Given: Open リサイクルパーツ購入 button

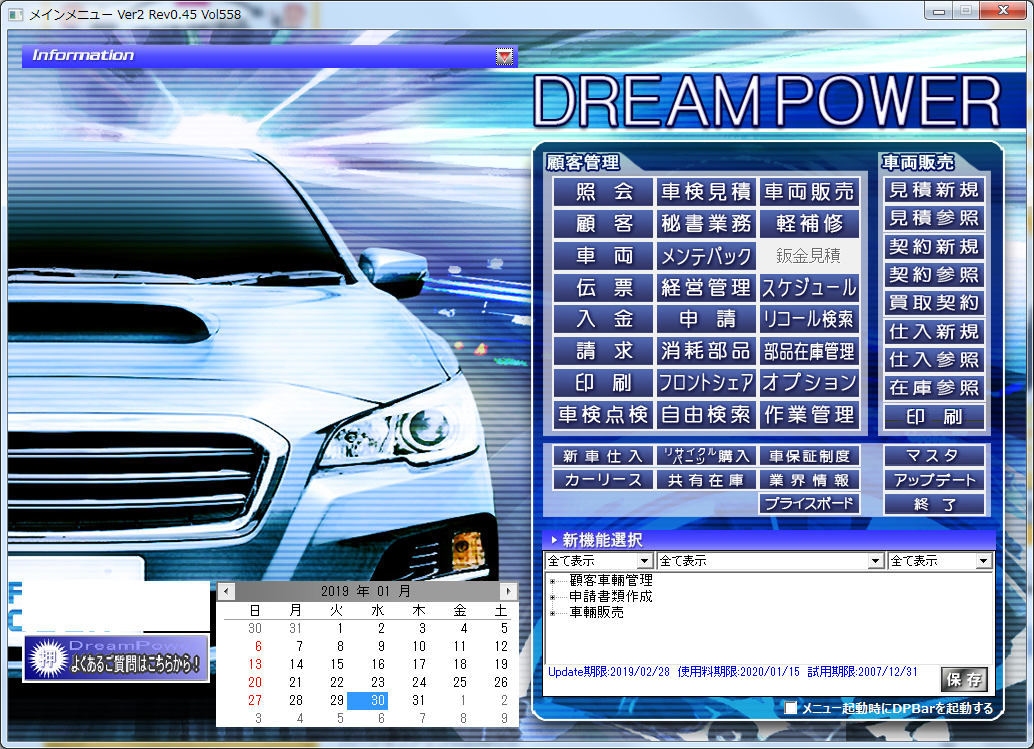Looking at the screenshot, I should coord(706,456).
